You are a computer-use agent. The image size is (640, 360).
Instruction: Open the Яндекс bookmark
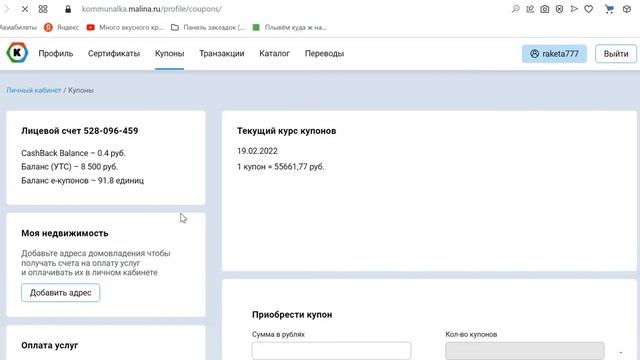click(x=62, y=27)
